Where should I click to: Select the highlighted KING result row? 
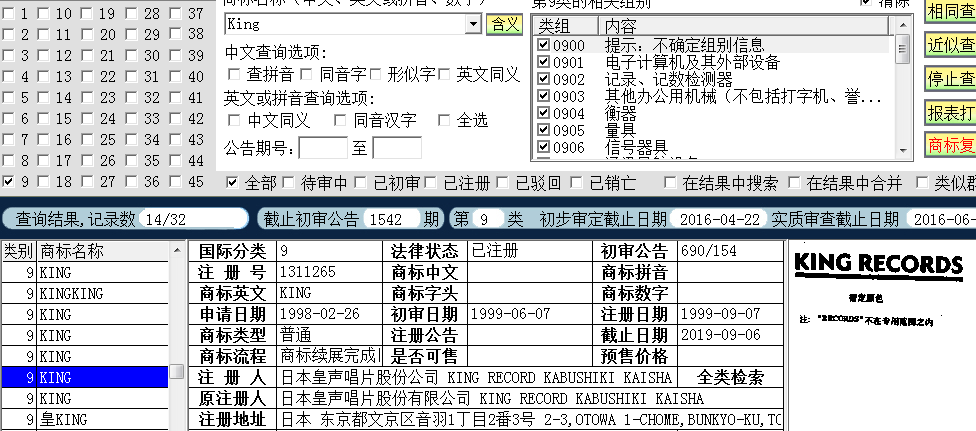click(85, 377)
